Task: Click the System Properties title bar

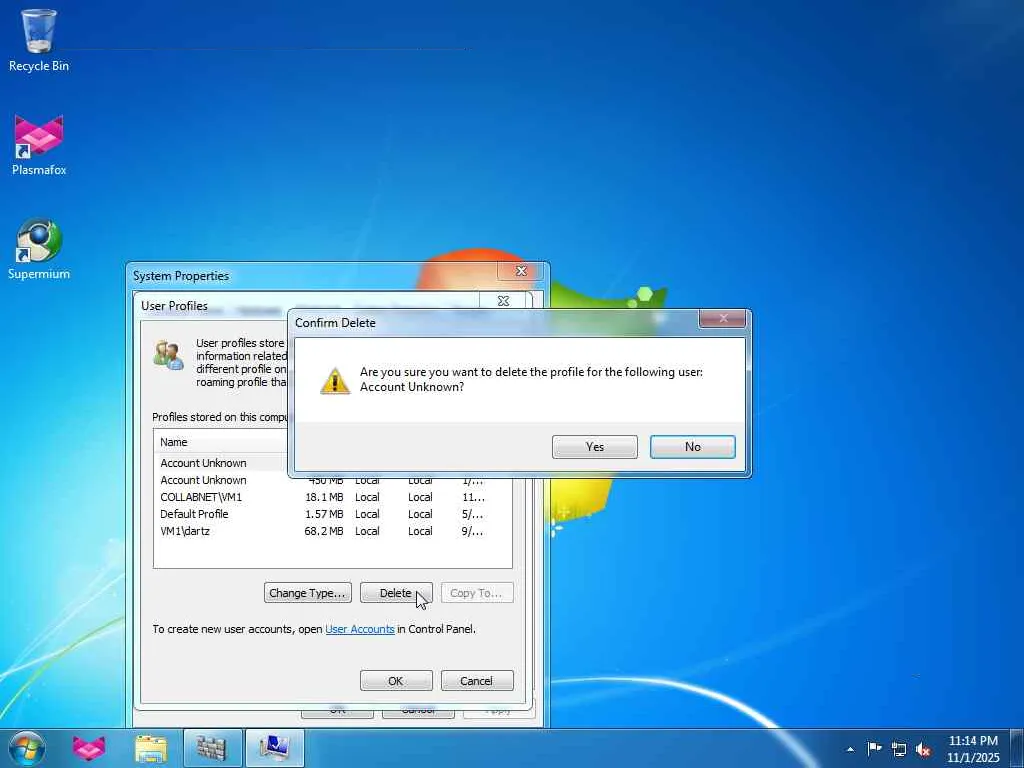Action: click(x=313, y=276)
